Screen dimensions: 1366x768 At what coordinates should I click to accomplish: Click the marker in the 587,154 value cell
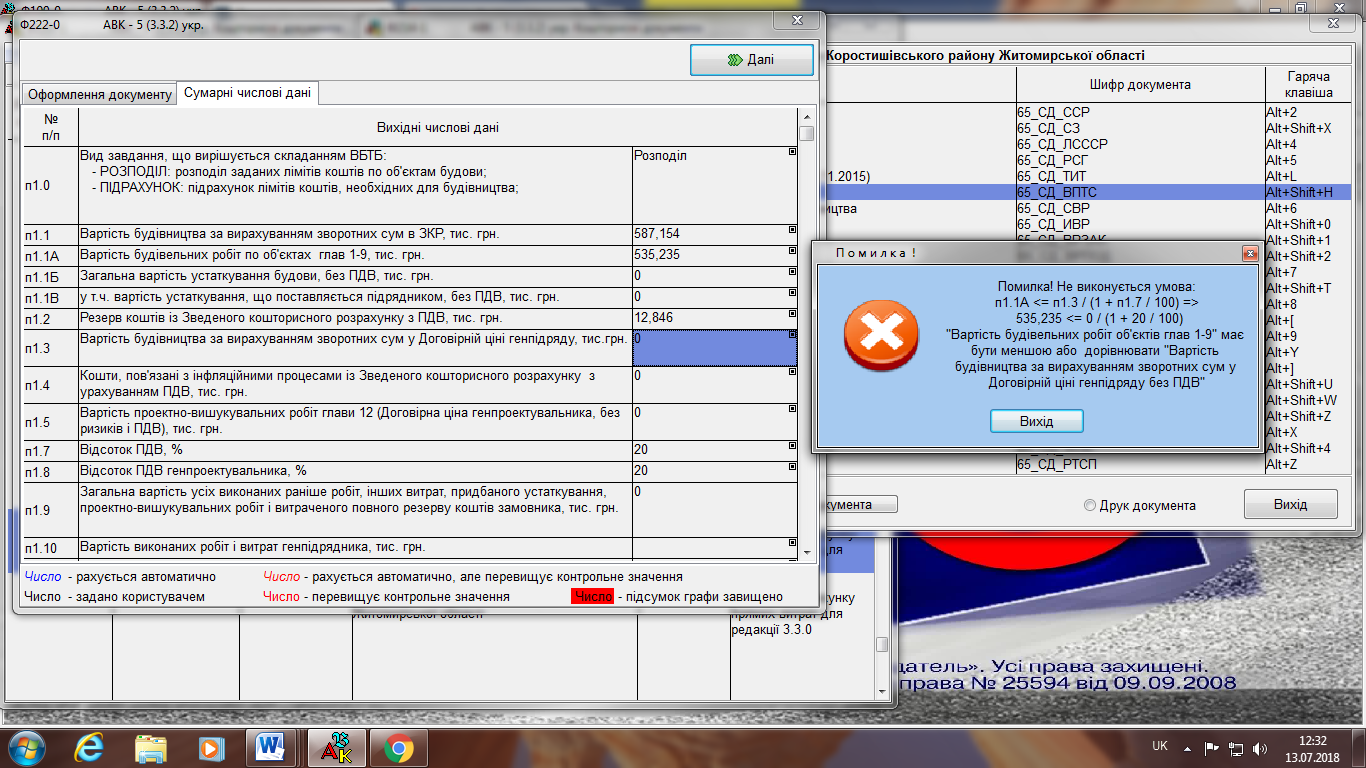pos(792,230)
